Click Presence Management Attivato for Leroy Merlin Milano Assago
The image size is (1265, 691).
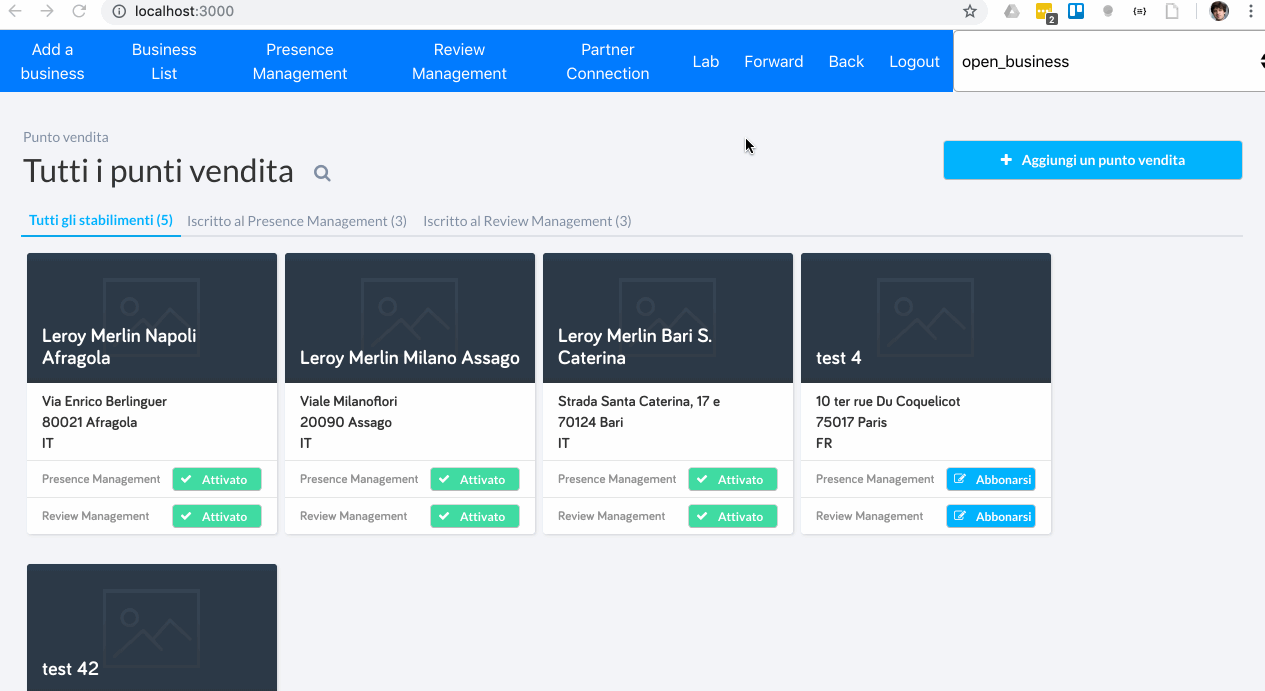click(x=475, y=479)
